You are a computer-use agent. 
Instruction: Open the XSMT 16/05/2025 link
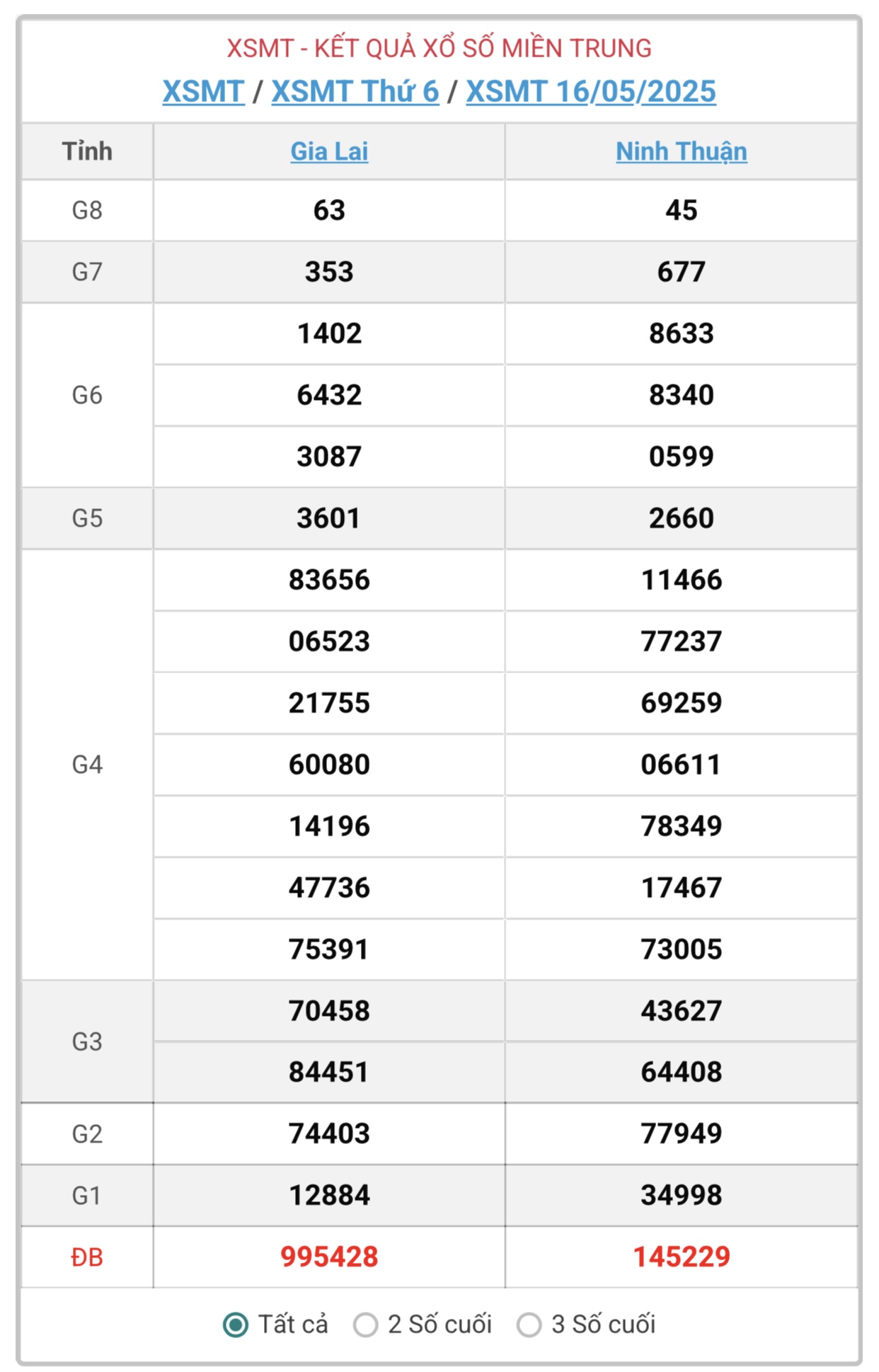[591, 91]
